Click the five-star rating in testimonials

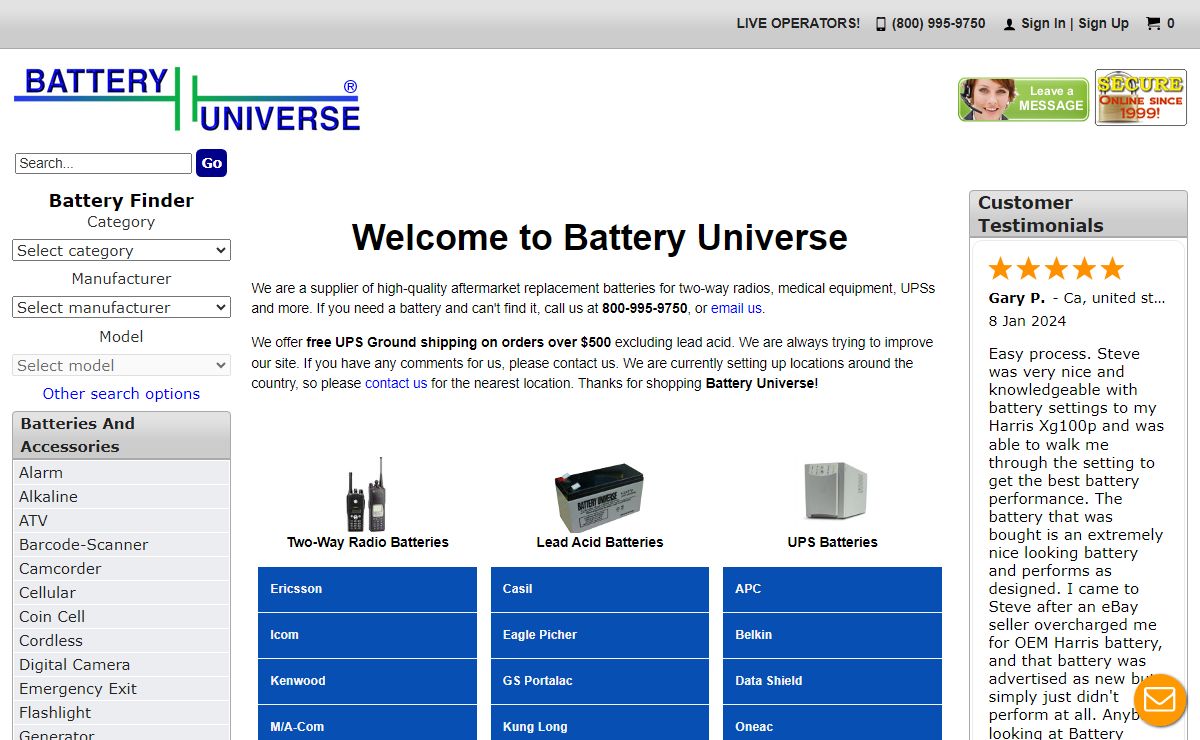(1056, 268)
